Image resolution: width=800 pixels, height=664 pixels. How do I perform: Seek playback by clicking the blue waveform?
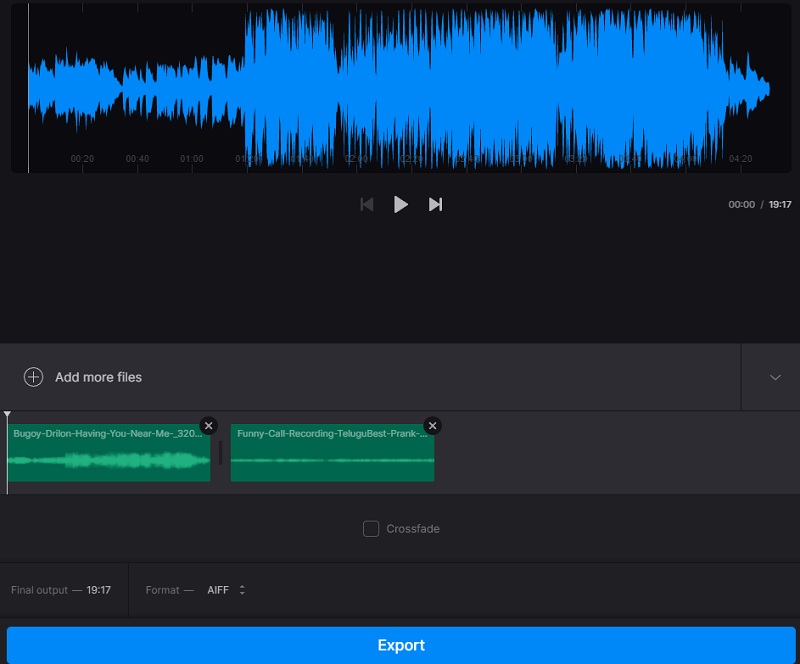click(400, 85)
